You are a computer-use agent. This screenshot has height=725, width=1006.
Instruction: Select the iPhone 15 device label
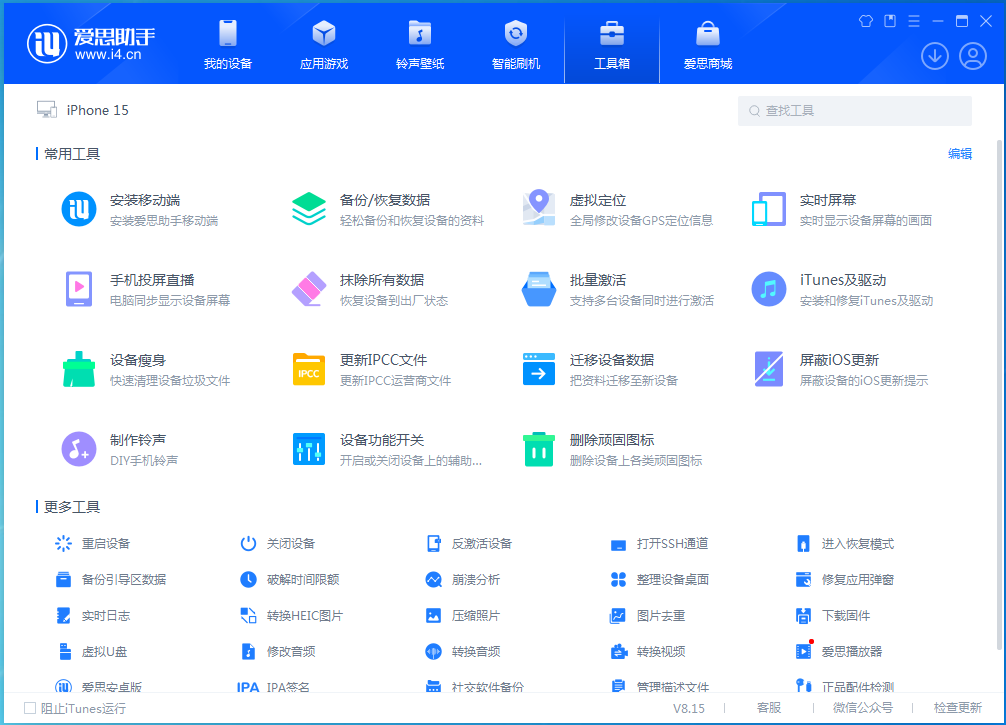tap(98, 110)
